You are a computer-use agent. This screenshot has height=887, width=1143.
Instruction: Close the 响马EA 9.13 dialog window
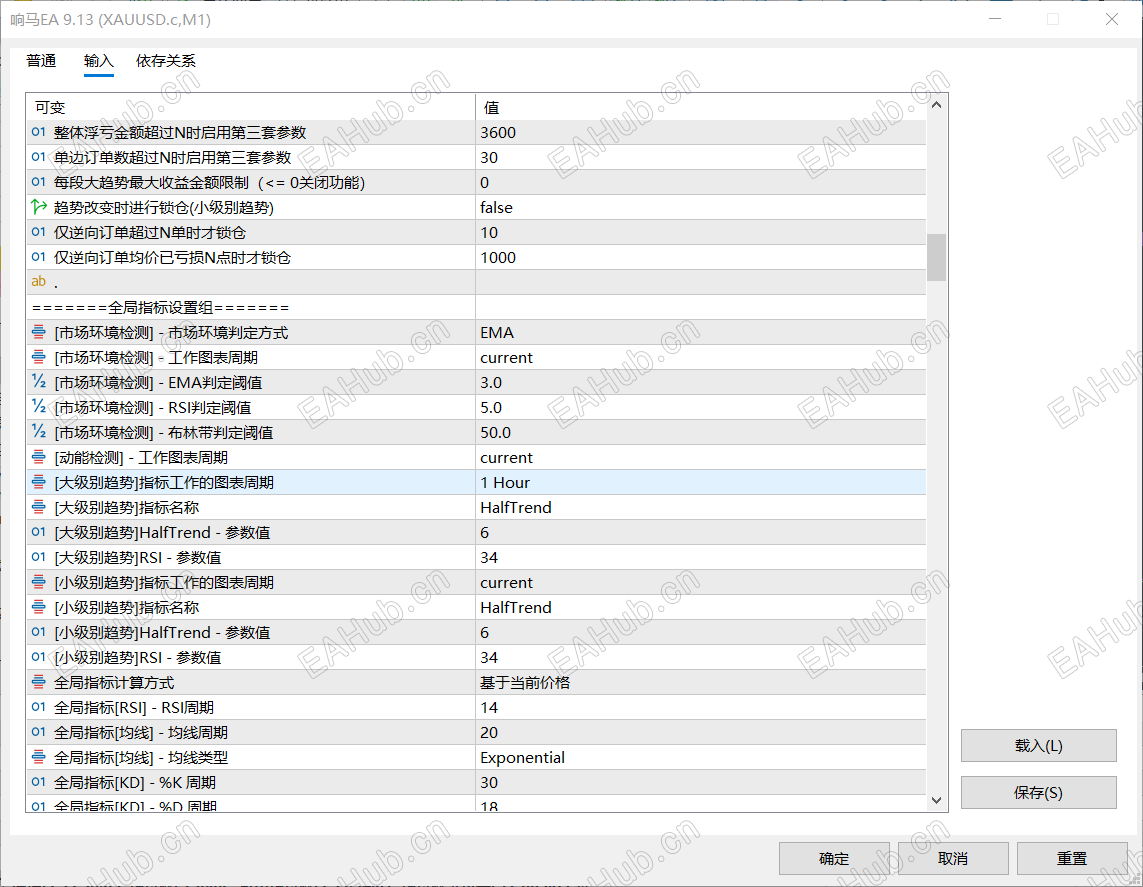[x=1112, y=19]
